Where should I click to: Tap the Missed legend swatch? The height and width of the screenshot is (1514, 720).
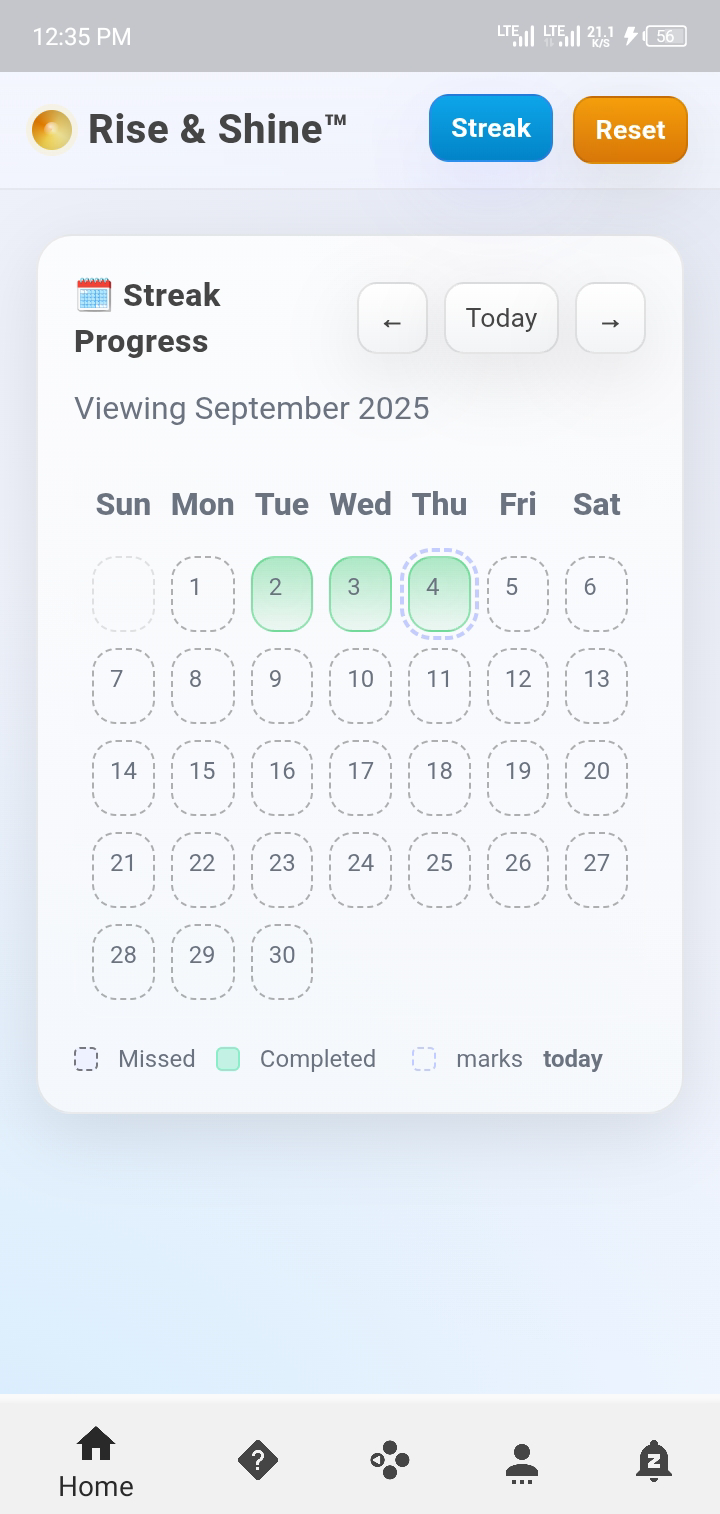(86, 1059)
